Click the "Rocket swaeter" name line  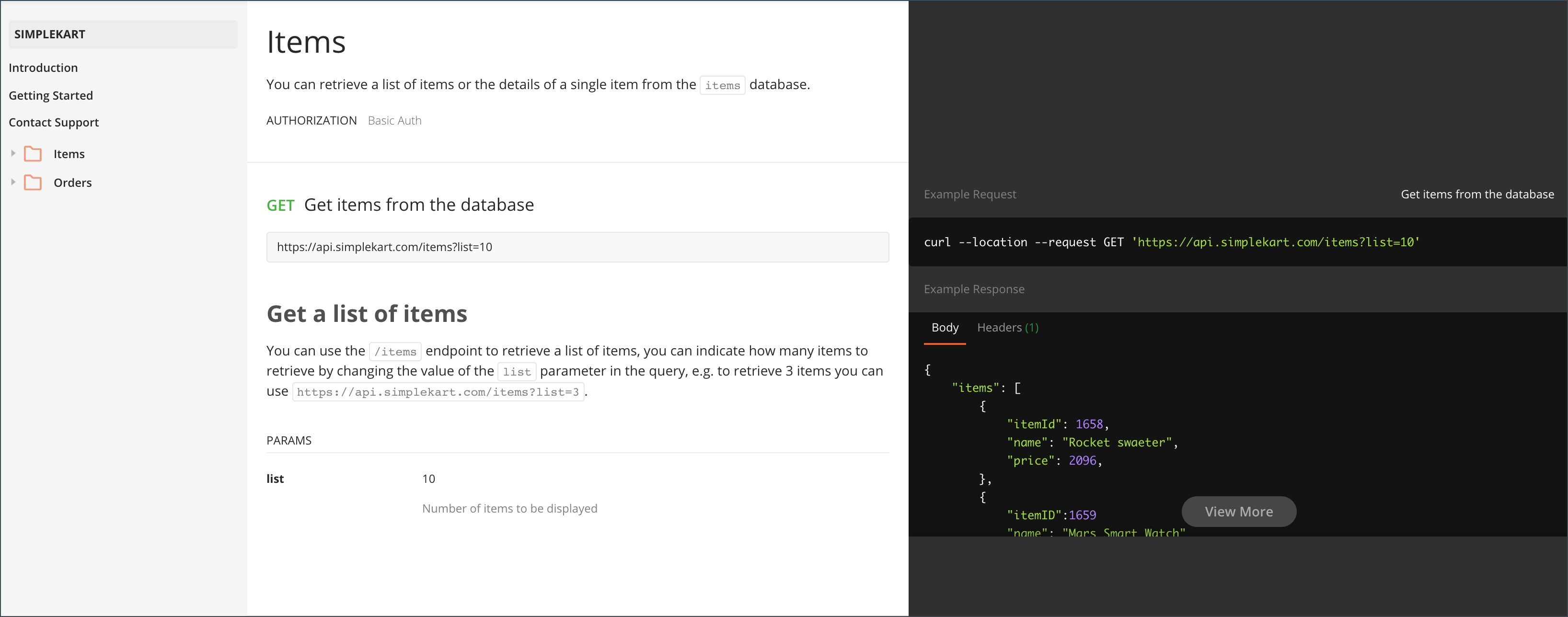(1093, 442)
